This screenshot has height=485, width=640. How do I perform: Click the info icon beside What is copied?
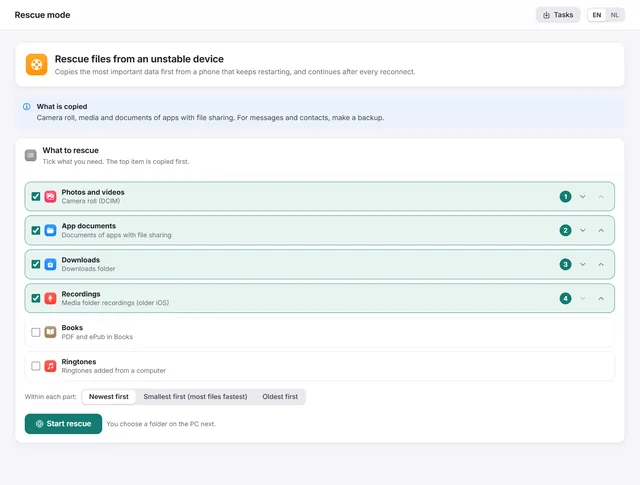(27, 107)
